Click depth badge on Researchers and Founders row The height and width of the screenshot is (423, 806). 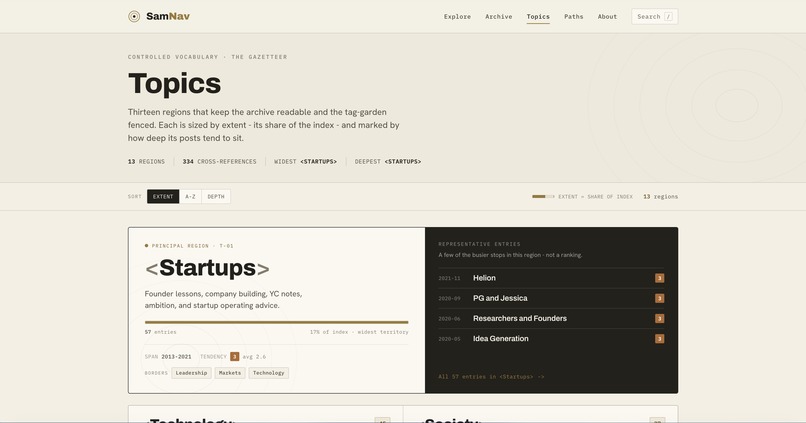click(x=660, y=318)
